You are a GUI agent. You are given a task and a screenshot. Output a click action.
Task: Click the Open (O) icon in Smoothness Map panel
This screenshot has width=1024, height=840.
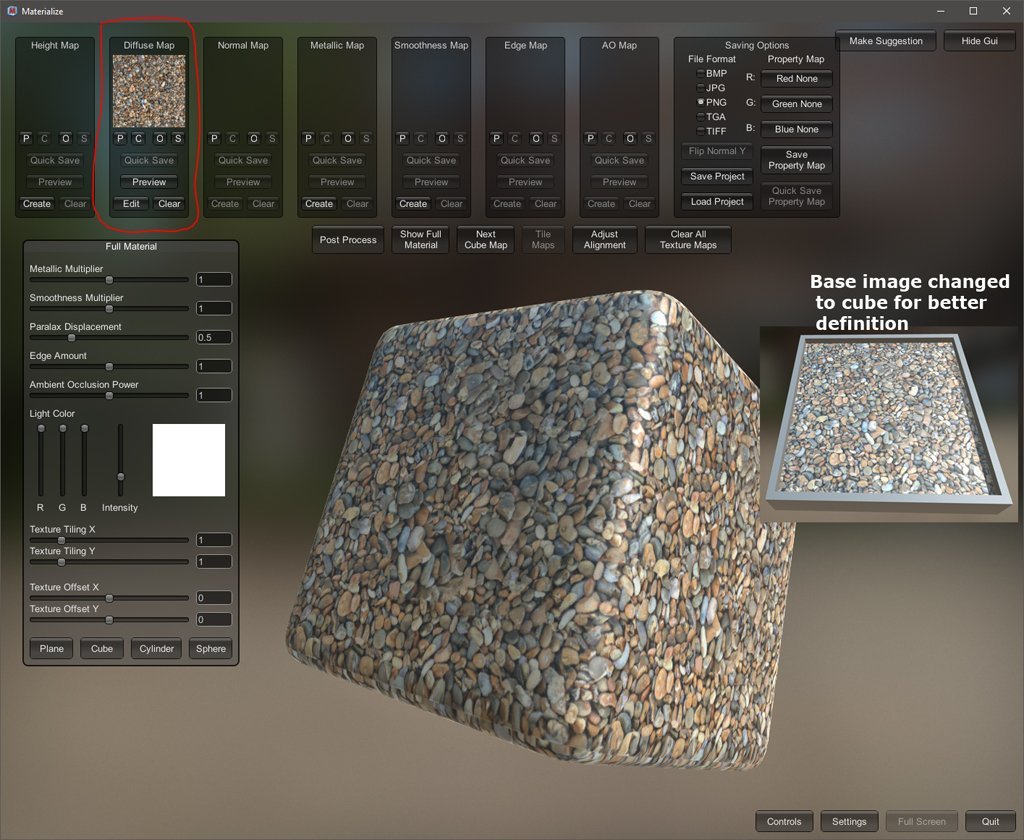[441, 139]
